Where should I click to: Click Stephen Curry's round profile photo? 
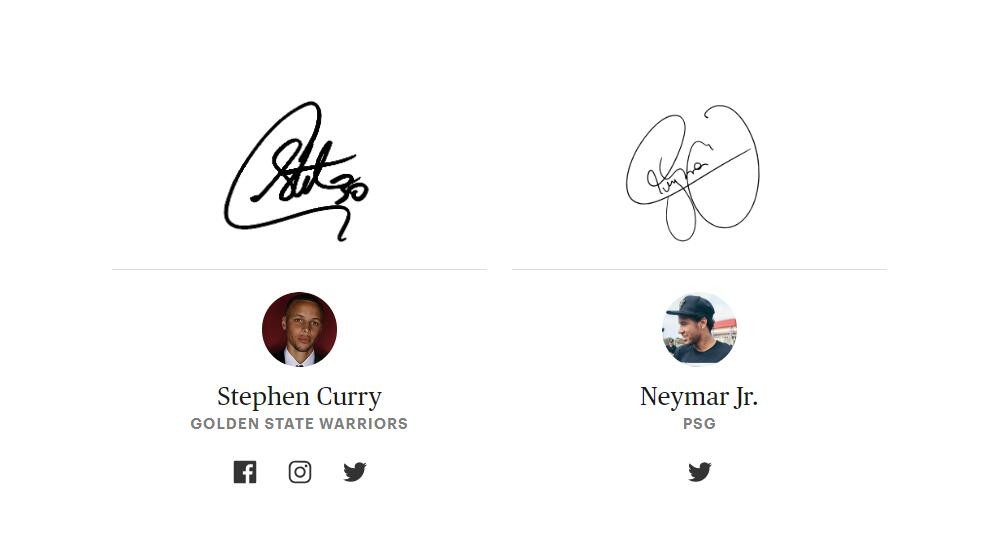(299, 329)
